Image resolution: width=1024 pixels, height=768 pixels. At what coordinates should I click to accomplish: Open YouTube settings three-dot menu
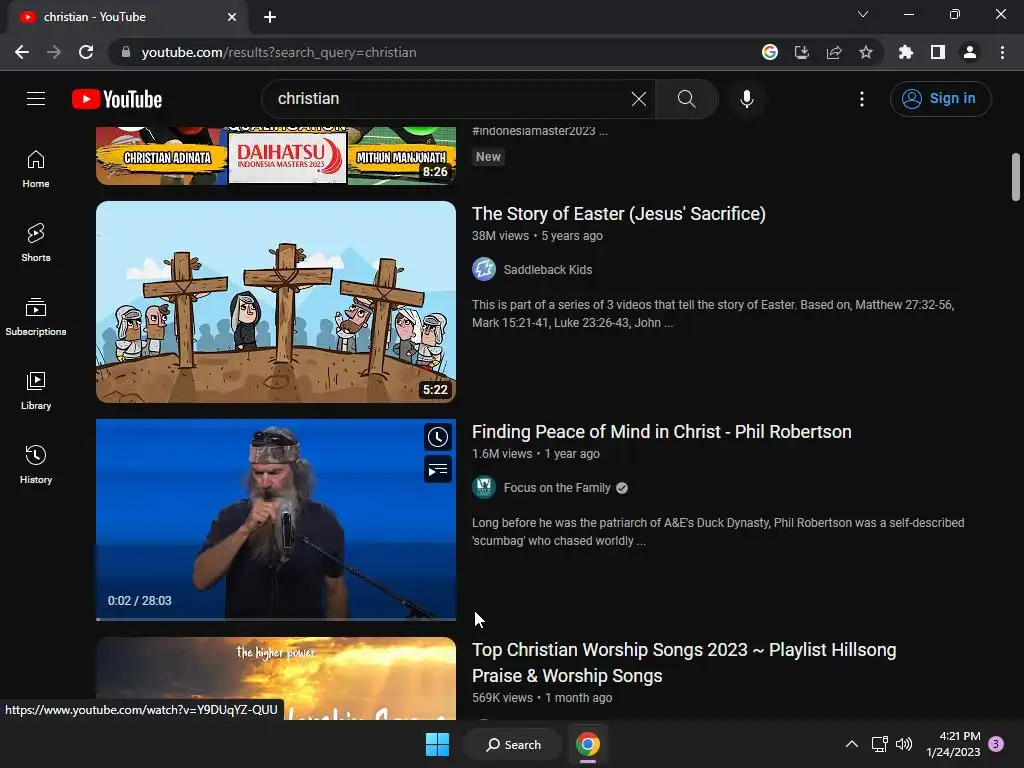861,99
